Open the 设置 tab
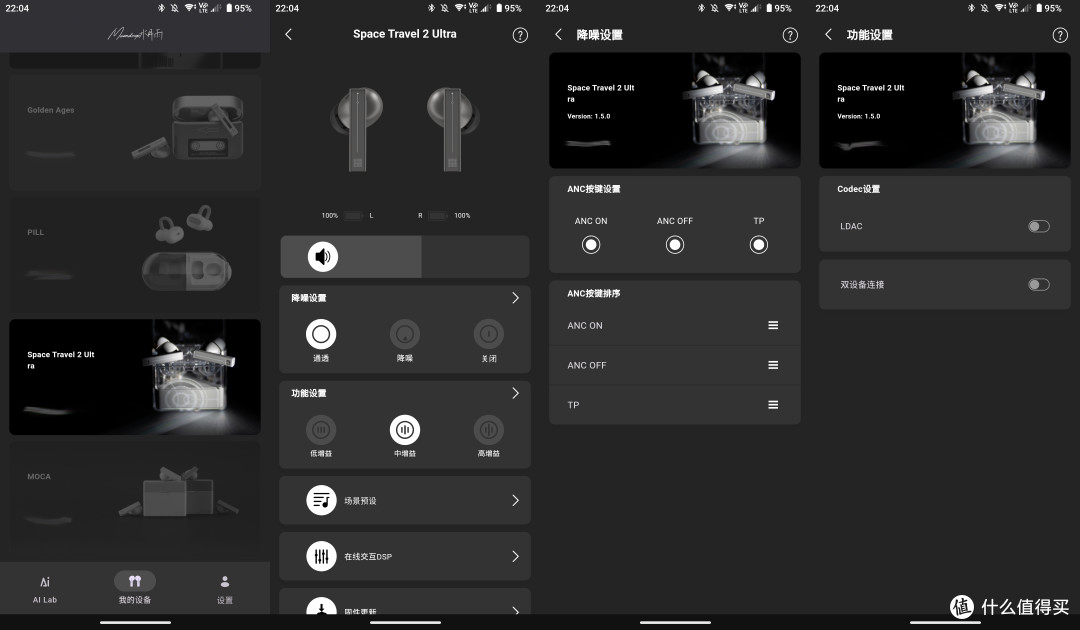This screenshot has width=1080, height=630. 225,589
